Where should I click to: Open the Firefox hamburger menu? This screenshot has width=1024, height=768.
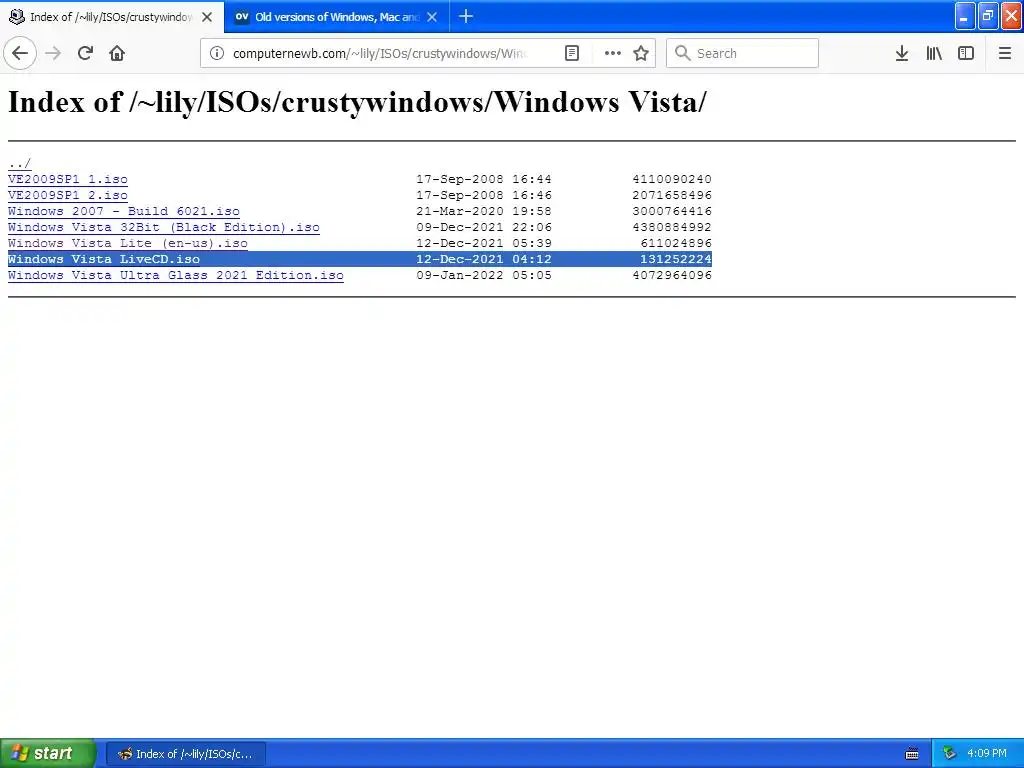pos(1005,54)
